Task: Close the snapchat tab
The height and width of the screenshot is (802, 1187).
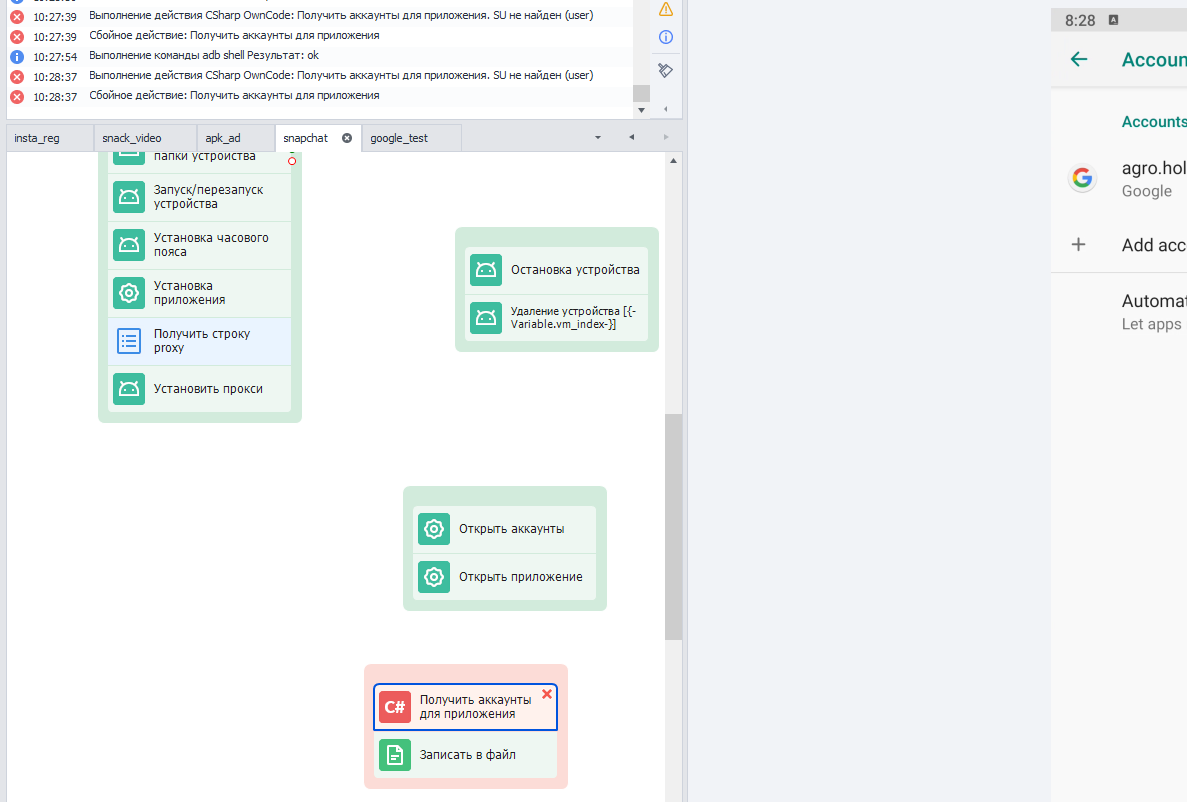Action: click(347, 138)
